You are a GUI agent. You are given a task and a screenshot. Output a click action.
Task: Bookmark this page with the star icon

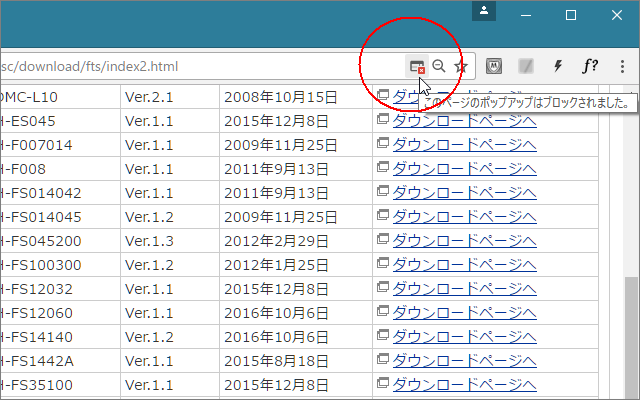tap(461, 66)
